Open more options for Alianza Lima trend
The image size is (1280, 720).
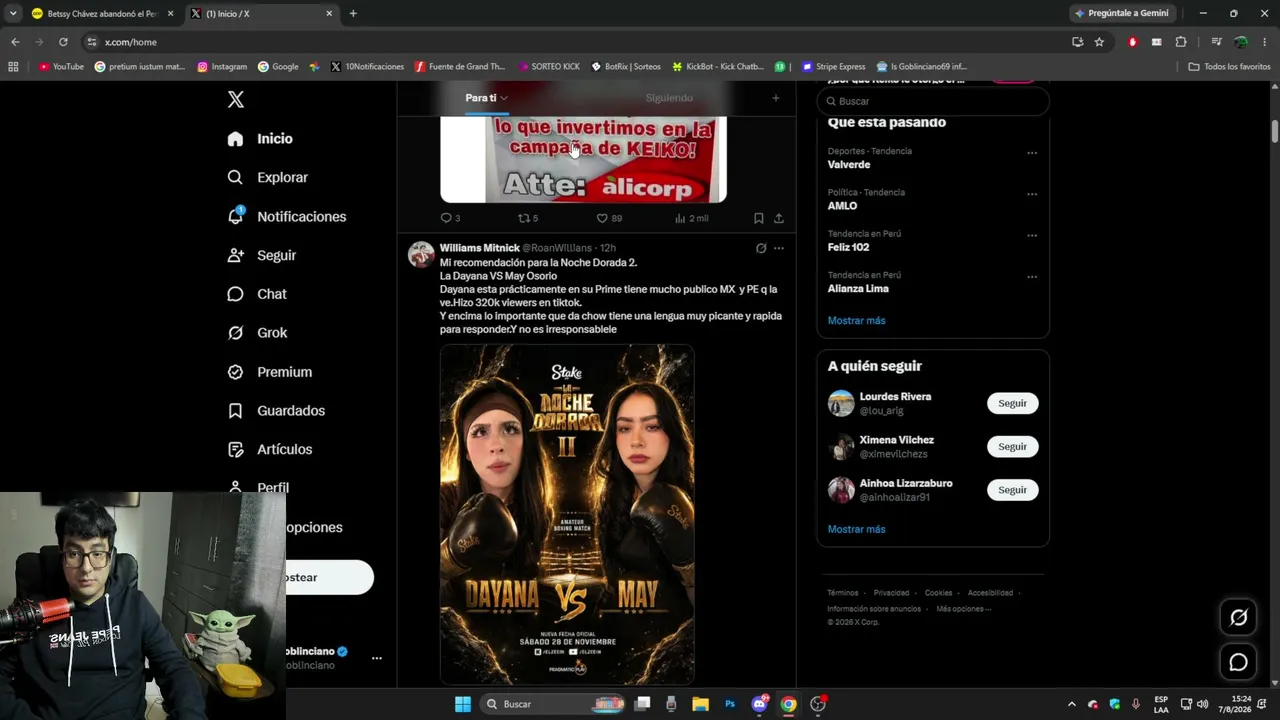tap(1032, 277)
